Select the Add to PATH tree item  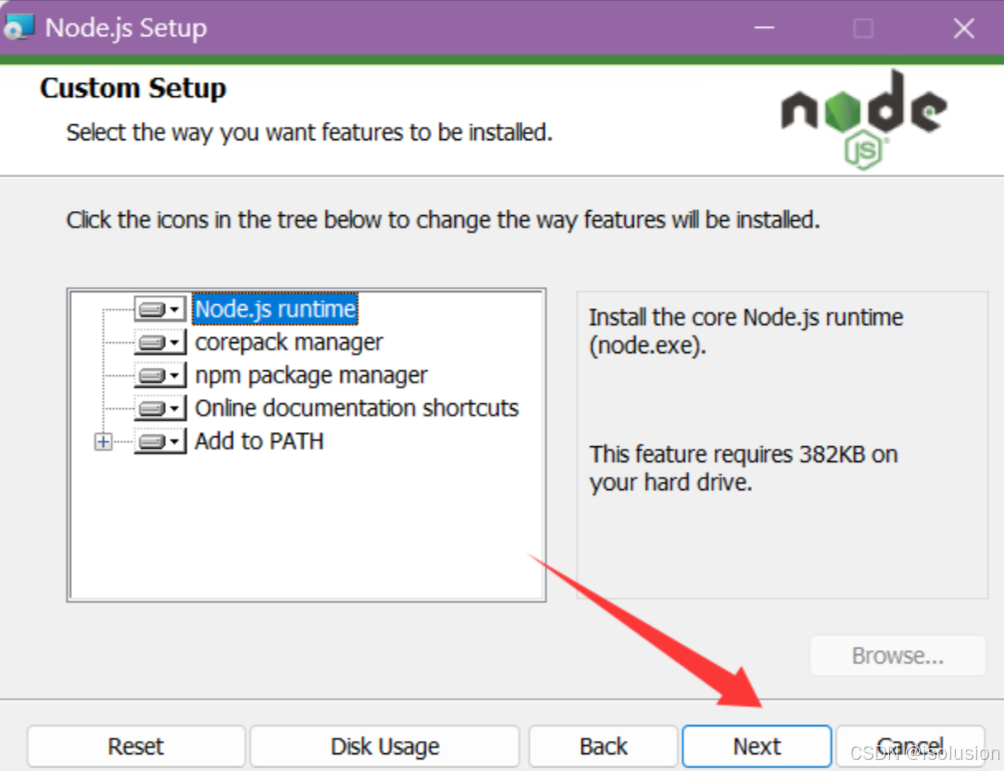[259, 441]
